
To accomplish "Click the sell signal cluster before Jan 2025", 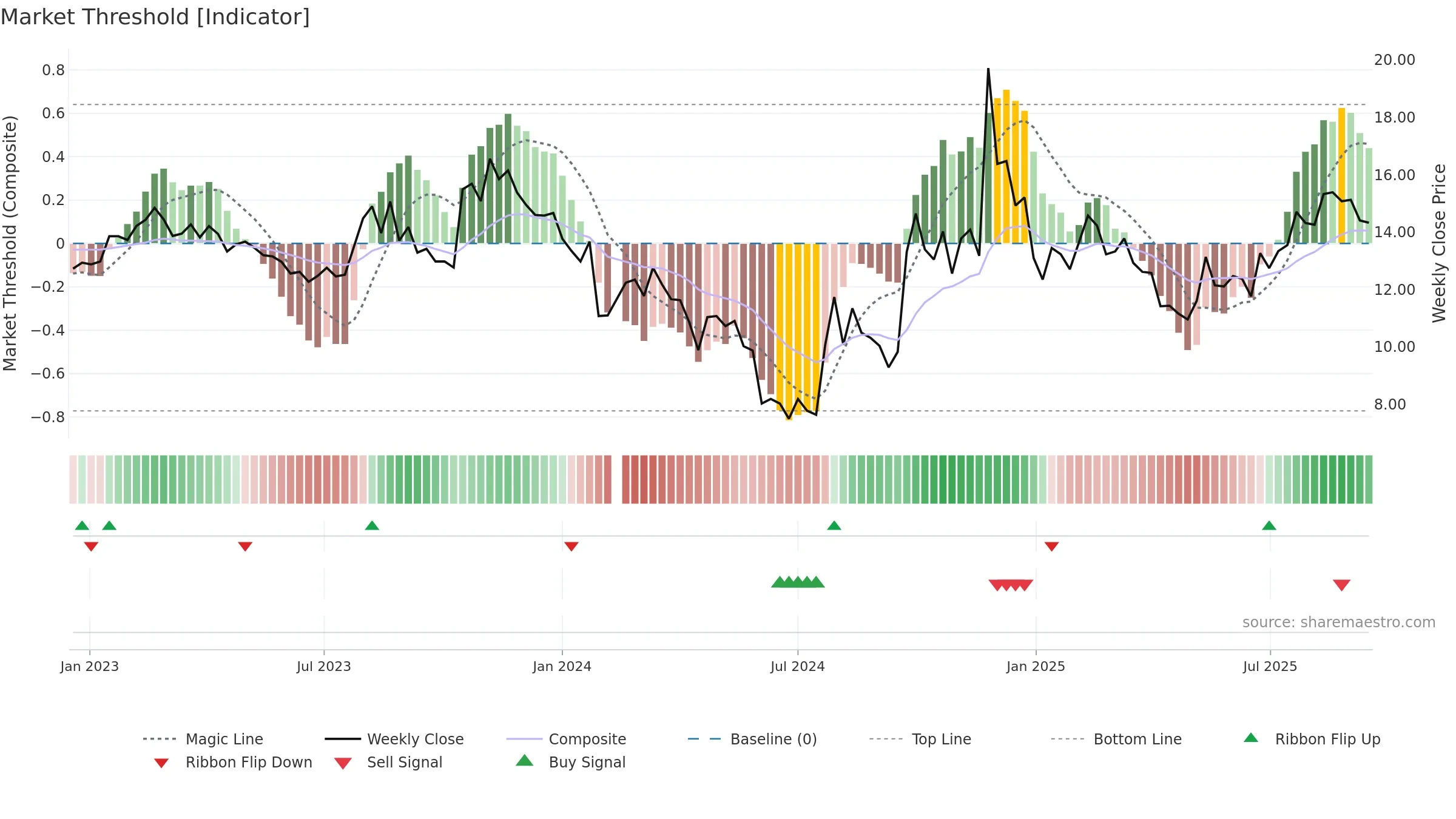I will 1011,585.
